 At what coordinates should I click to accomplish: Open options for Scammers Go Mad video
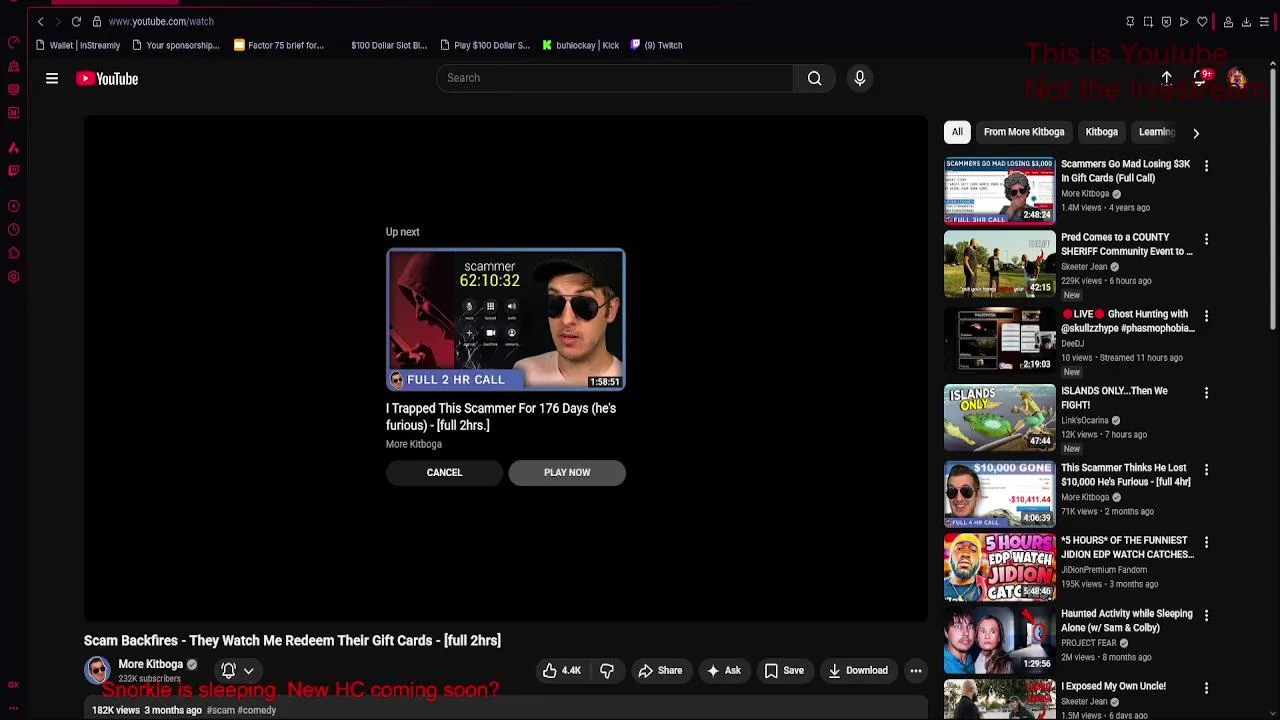(x=1206, y=165)
